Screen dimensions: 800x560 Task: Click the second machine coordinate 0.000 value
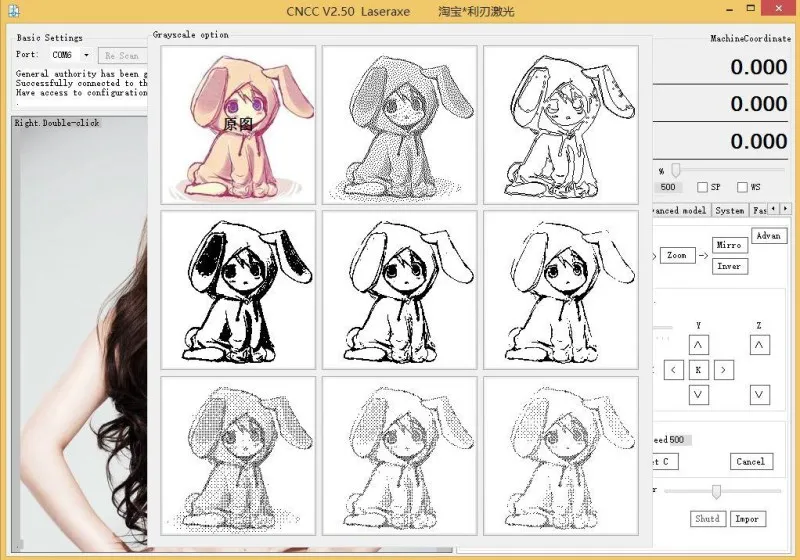coord(758,104)
